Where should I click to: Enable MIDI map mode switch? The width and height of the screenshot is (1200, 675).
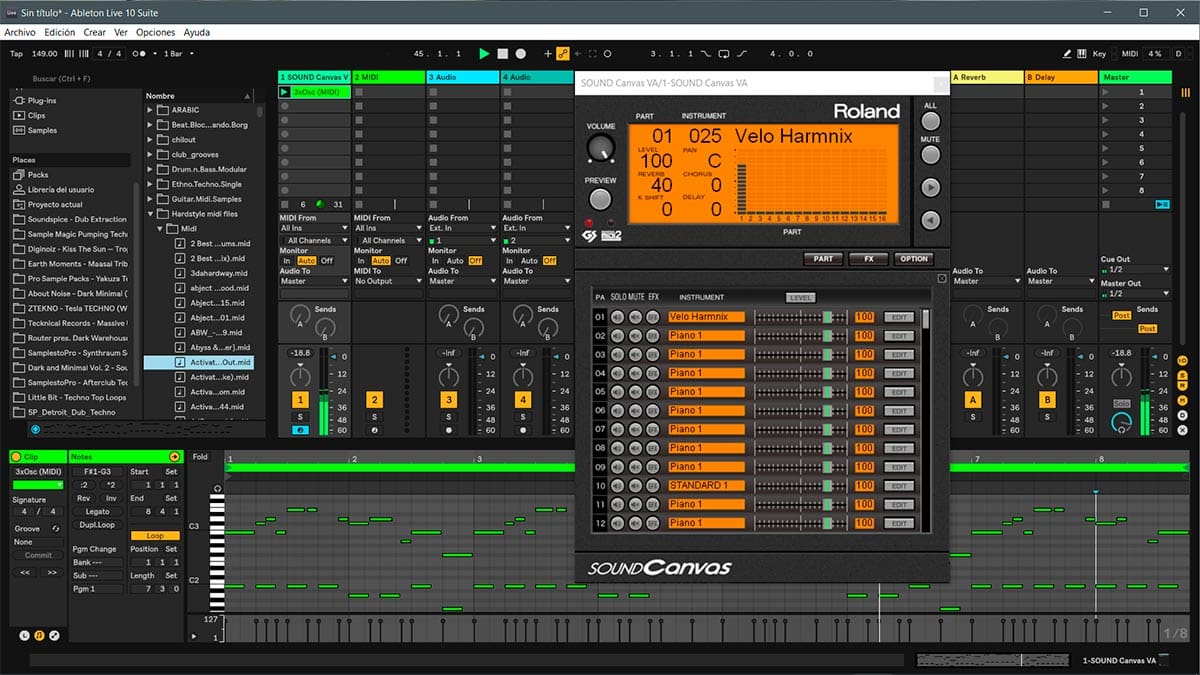pos(1130,53)
